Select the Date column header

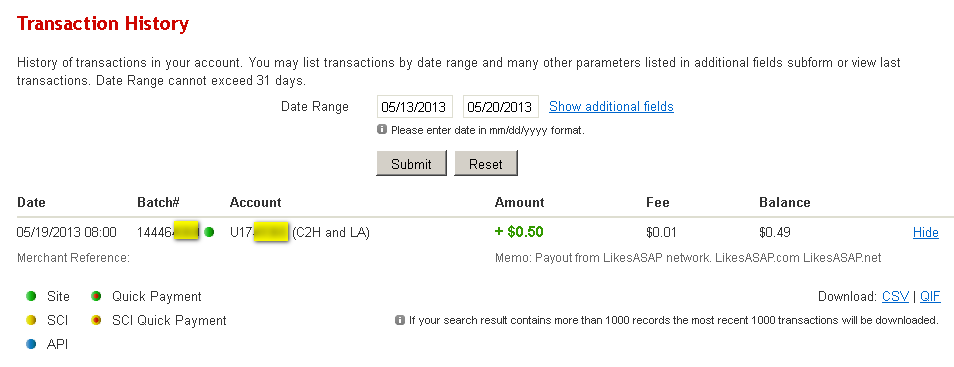coord(31,202)
